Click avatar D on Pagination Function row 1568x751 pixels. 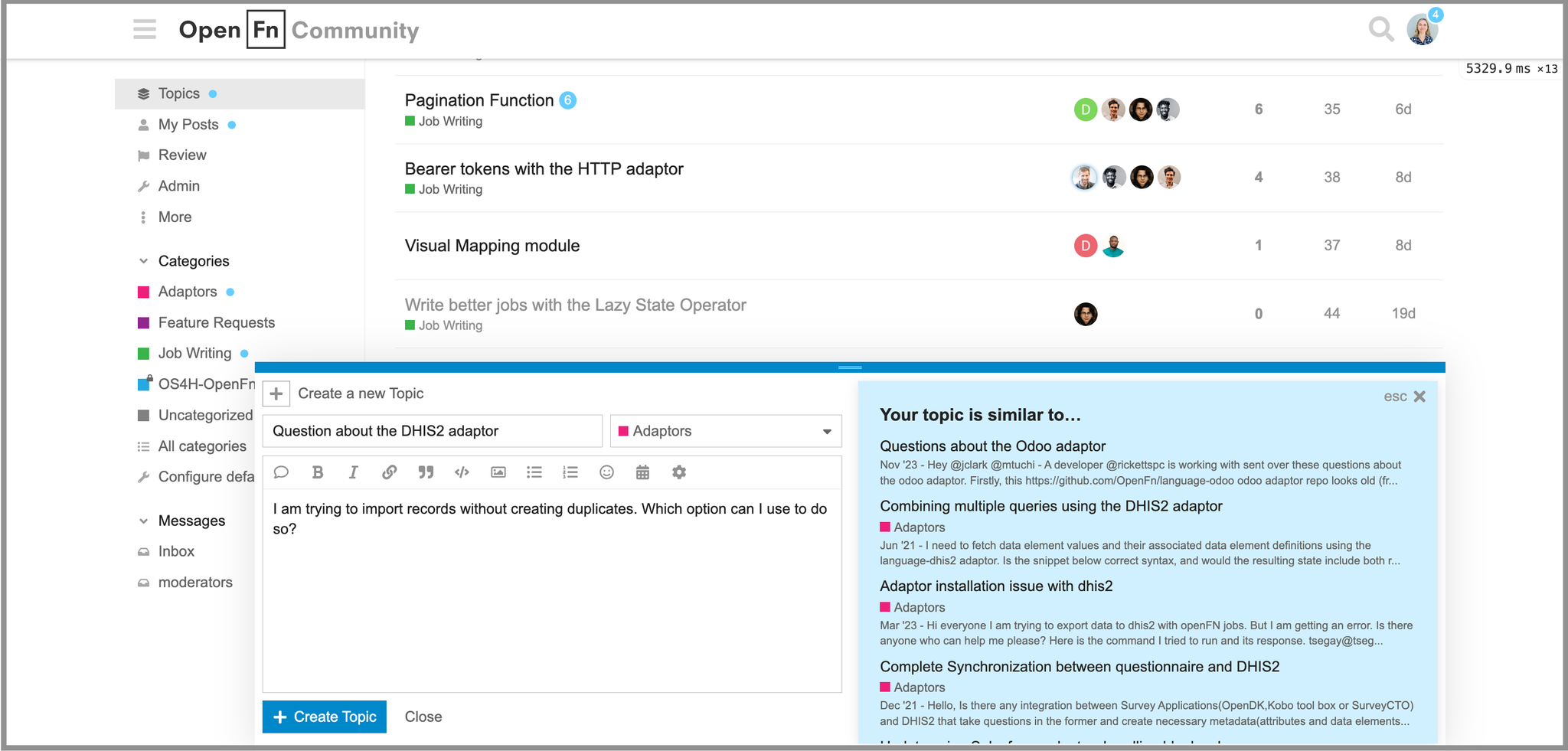click(1086, 109)
